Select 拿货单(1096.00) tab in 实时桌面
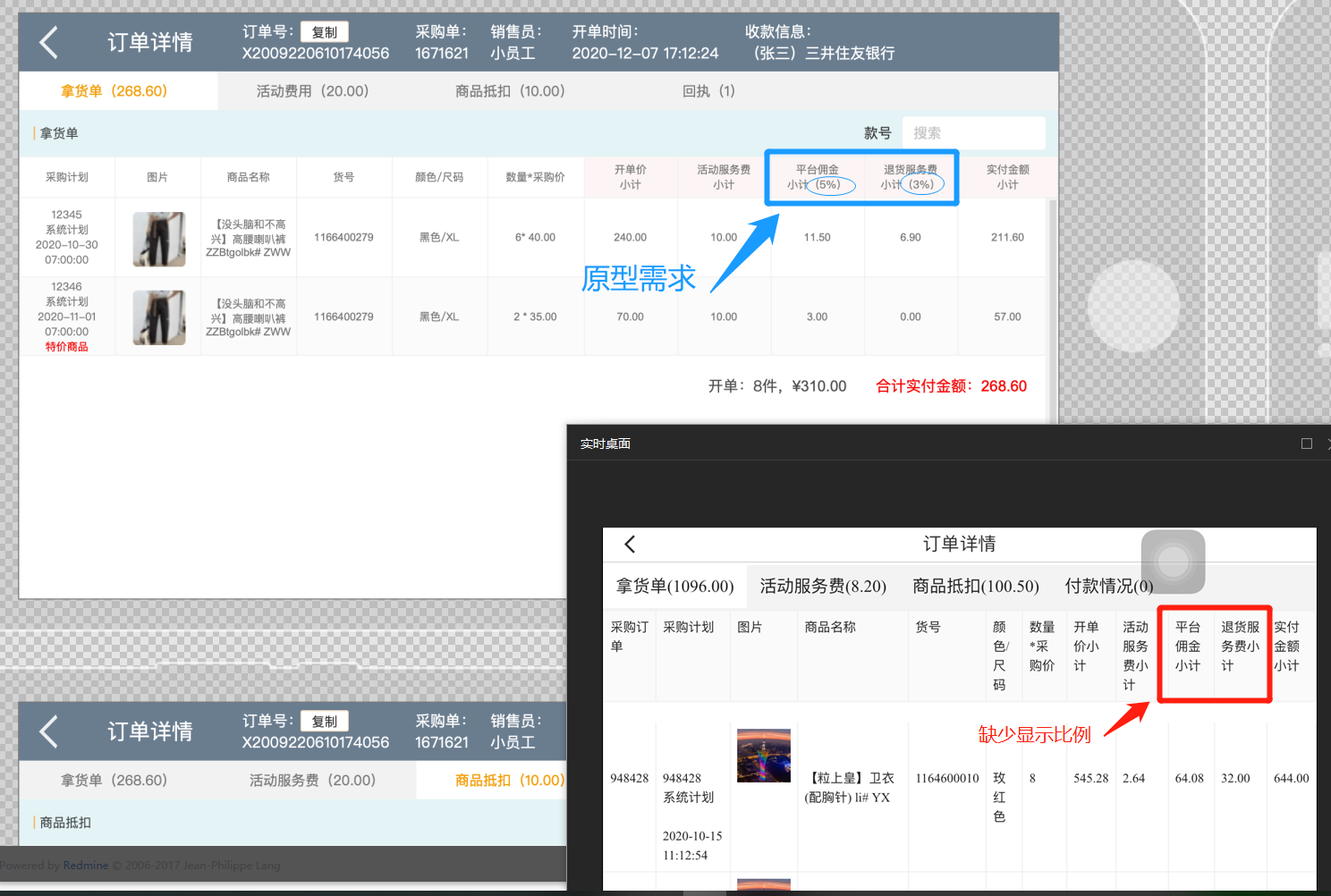This screenshot has width=1331, height=896. 674,587
